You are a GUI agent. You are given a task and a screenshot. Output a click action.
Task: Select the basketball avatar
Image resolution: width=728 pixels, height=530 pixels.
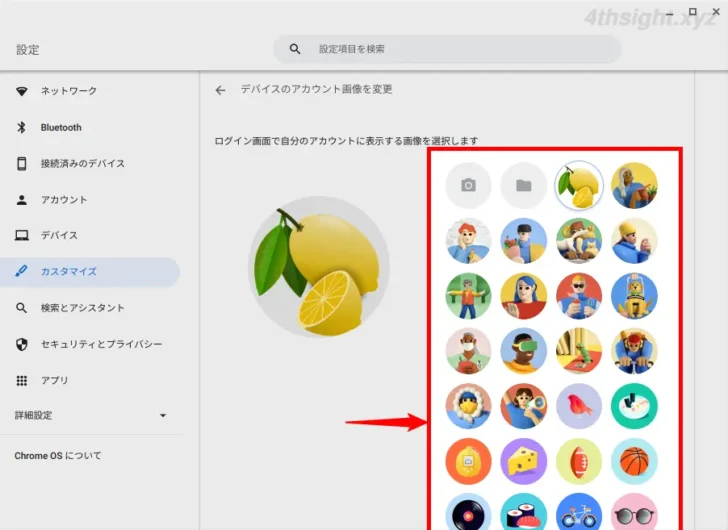coord(634,462)
